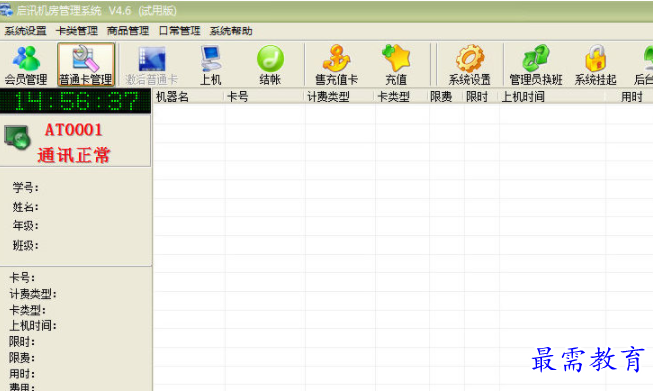
Task: Click the 计费类型 label in left panel
Action: 33,294
